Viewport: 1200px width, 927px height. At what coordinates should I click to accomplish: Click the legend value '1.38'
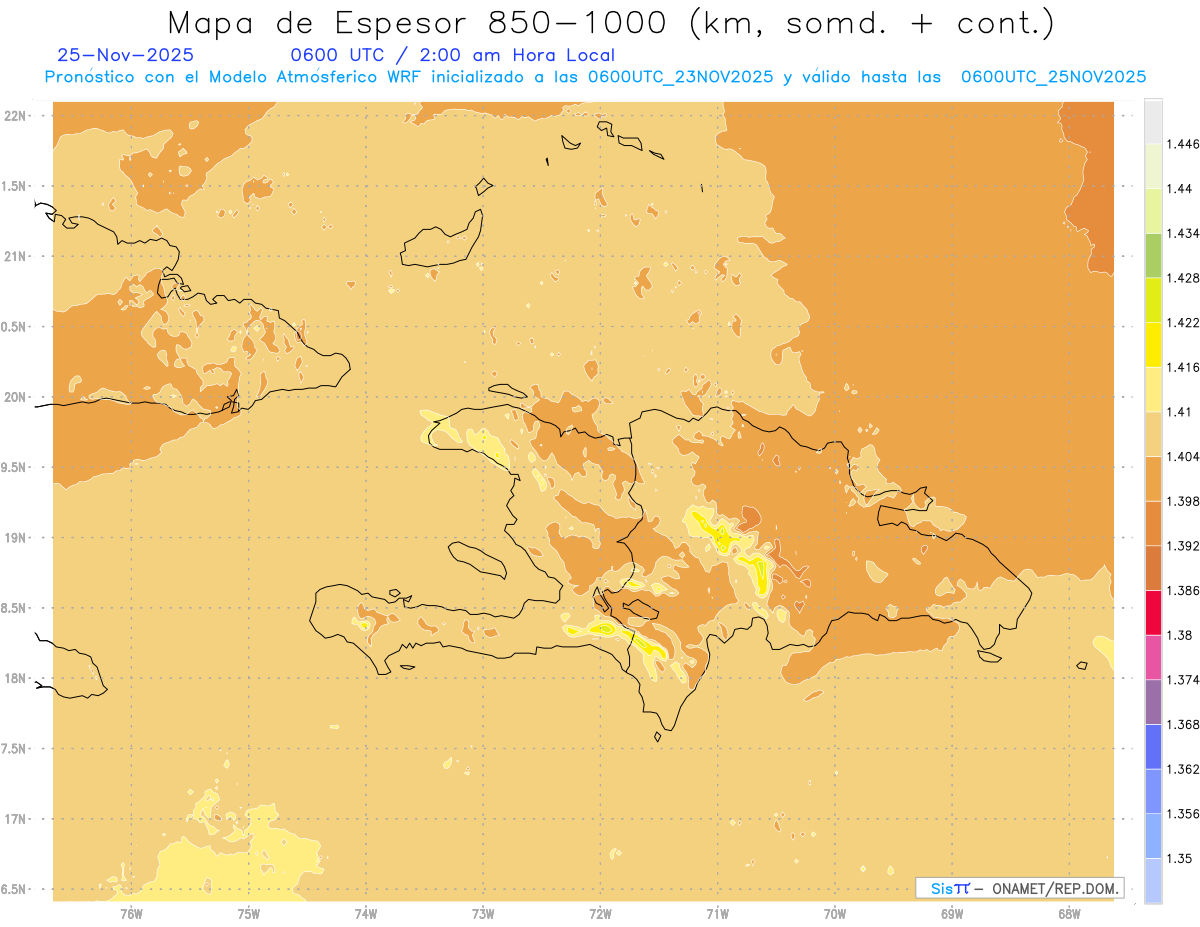click(x=1180, y=635)
